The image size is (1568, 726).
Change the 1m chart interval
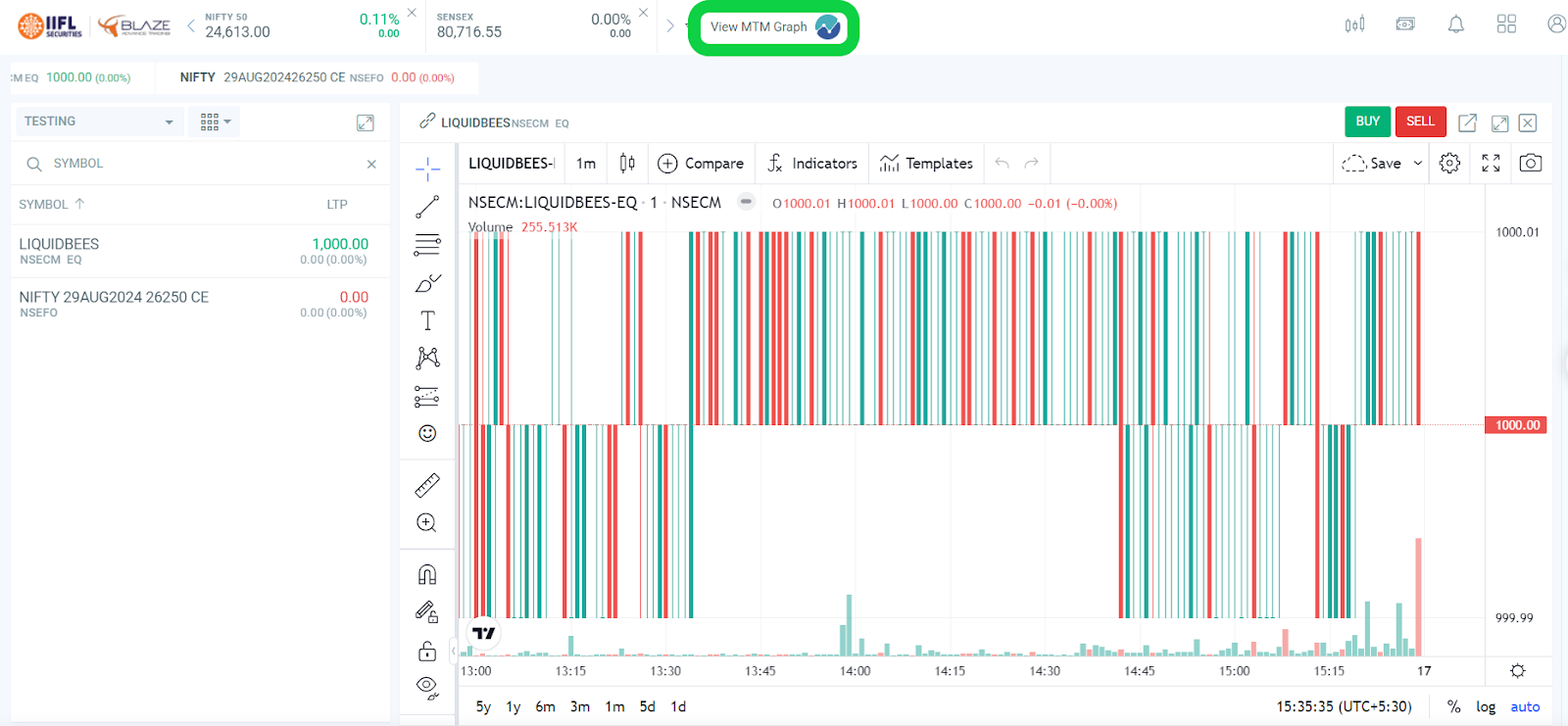click(x=586, y=164)
